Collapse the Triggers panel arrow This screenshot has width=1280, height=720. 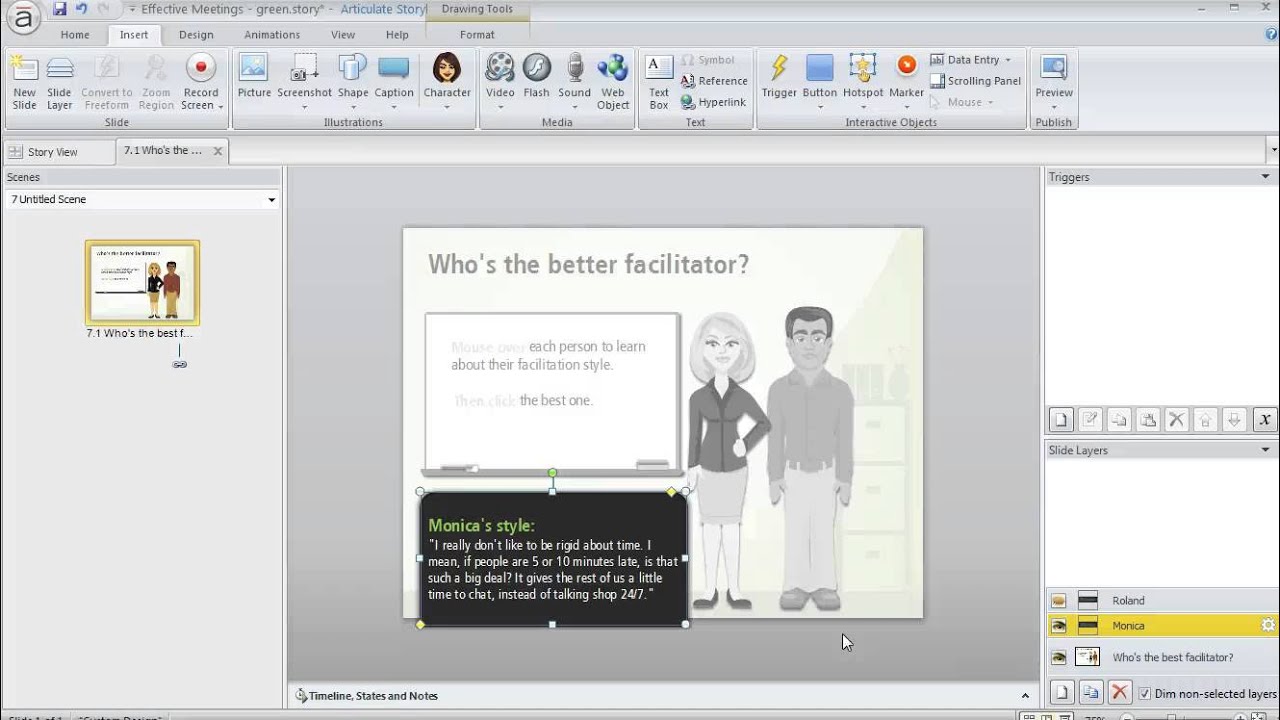pos(1266,177)
